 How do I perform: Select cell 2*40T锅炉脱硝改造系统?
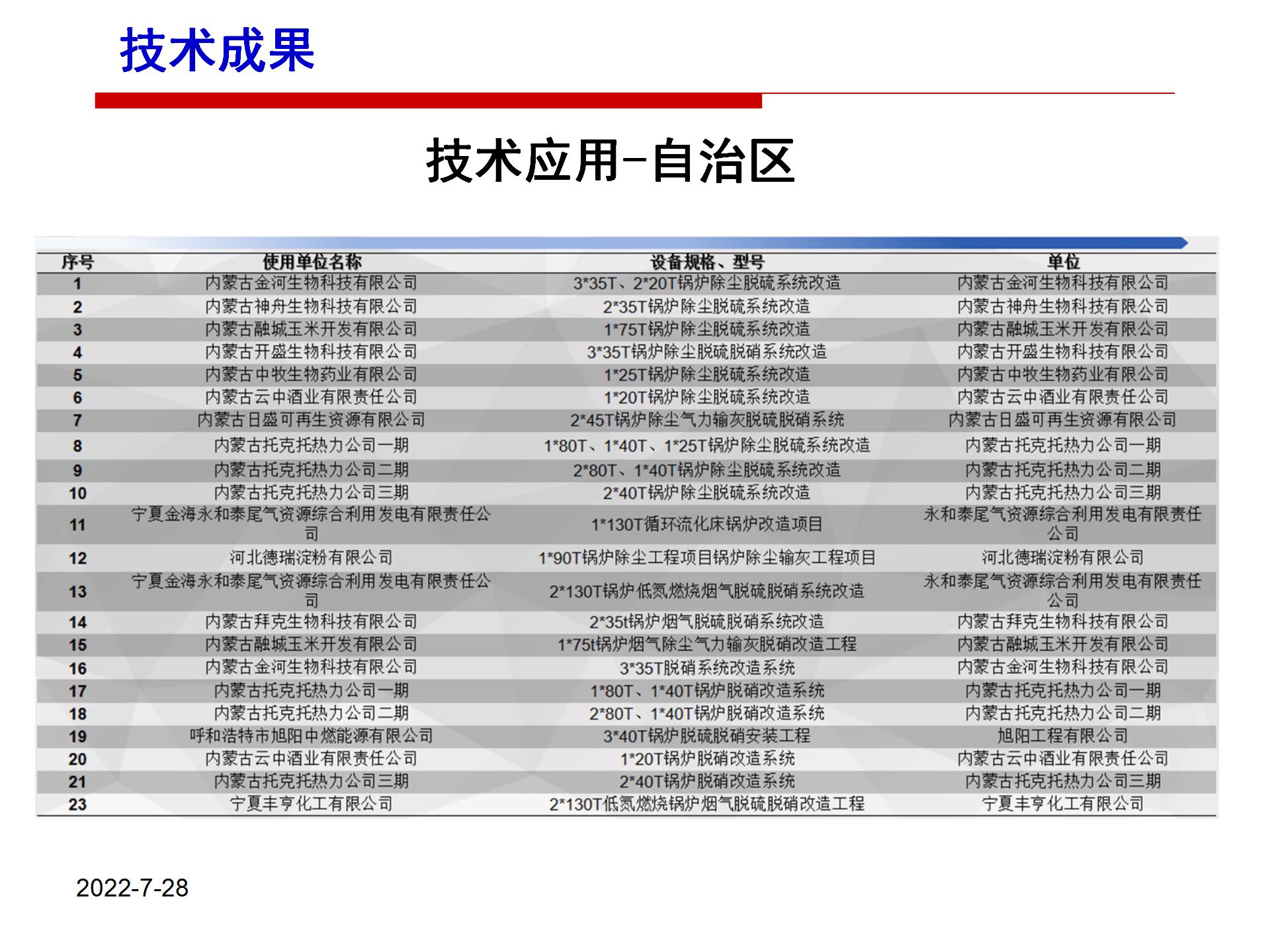point(707,781)
